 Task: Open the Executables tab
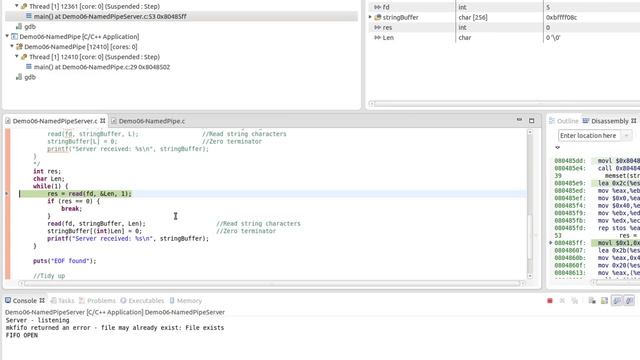pos(142,301)
